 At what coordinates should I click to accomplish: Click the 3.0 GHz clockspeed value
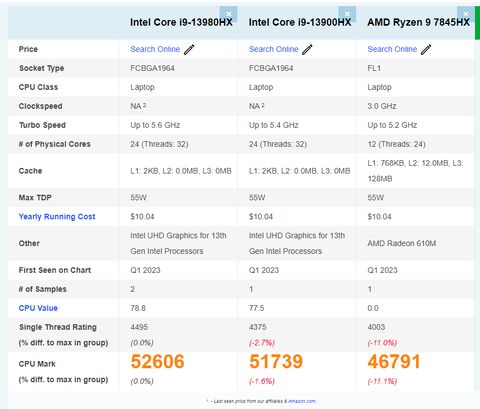pyautogui.click(x=382, y=106)
